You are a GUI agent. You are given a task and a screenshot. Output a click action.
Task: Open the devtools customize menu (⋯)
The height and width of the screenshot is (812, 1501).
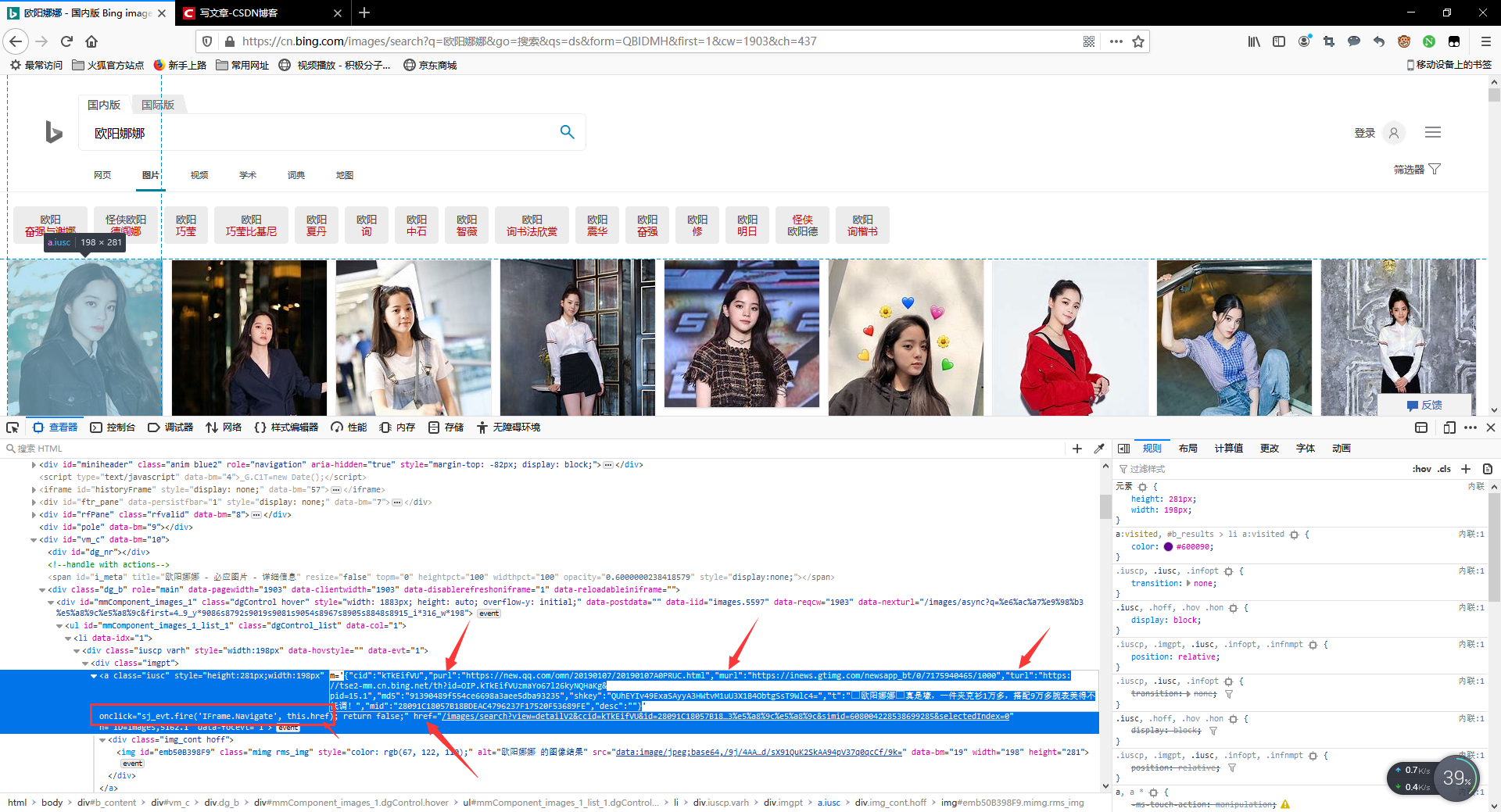tap(1471, 427)
